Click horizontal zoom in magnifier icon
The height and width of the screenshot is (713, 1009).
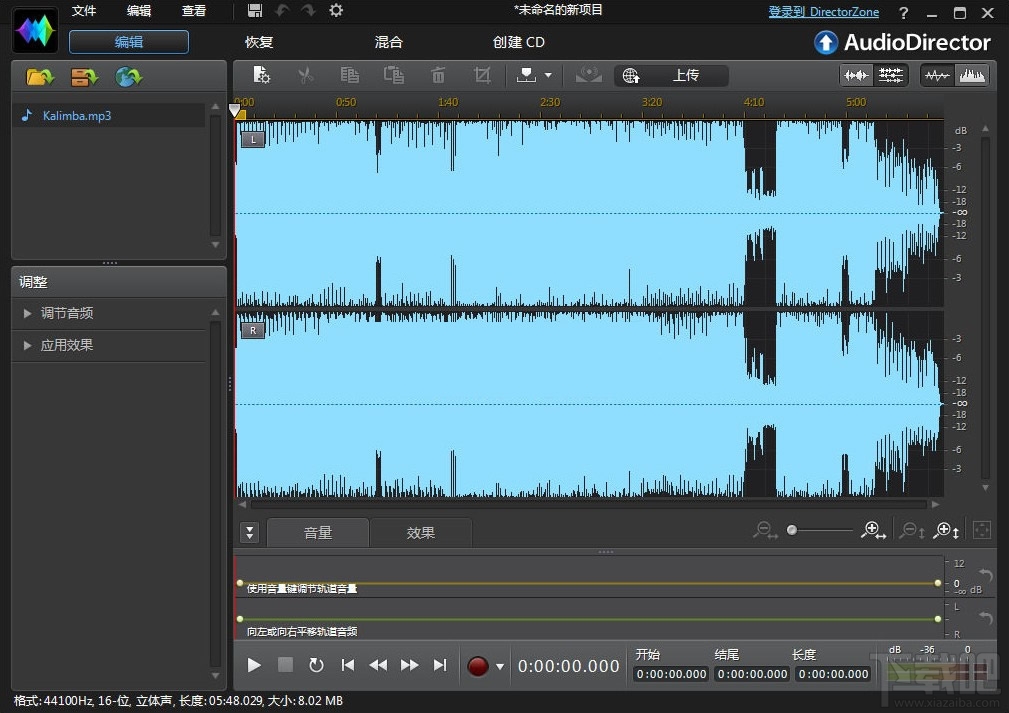[x=873, y=531]
